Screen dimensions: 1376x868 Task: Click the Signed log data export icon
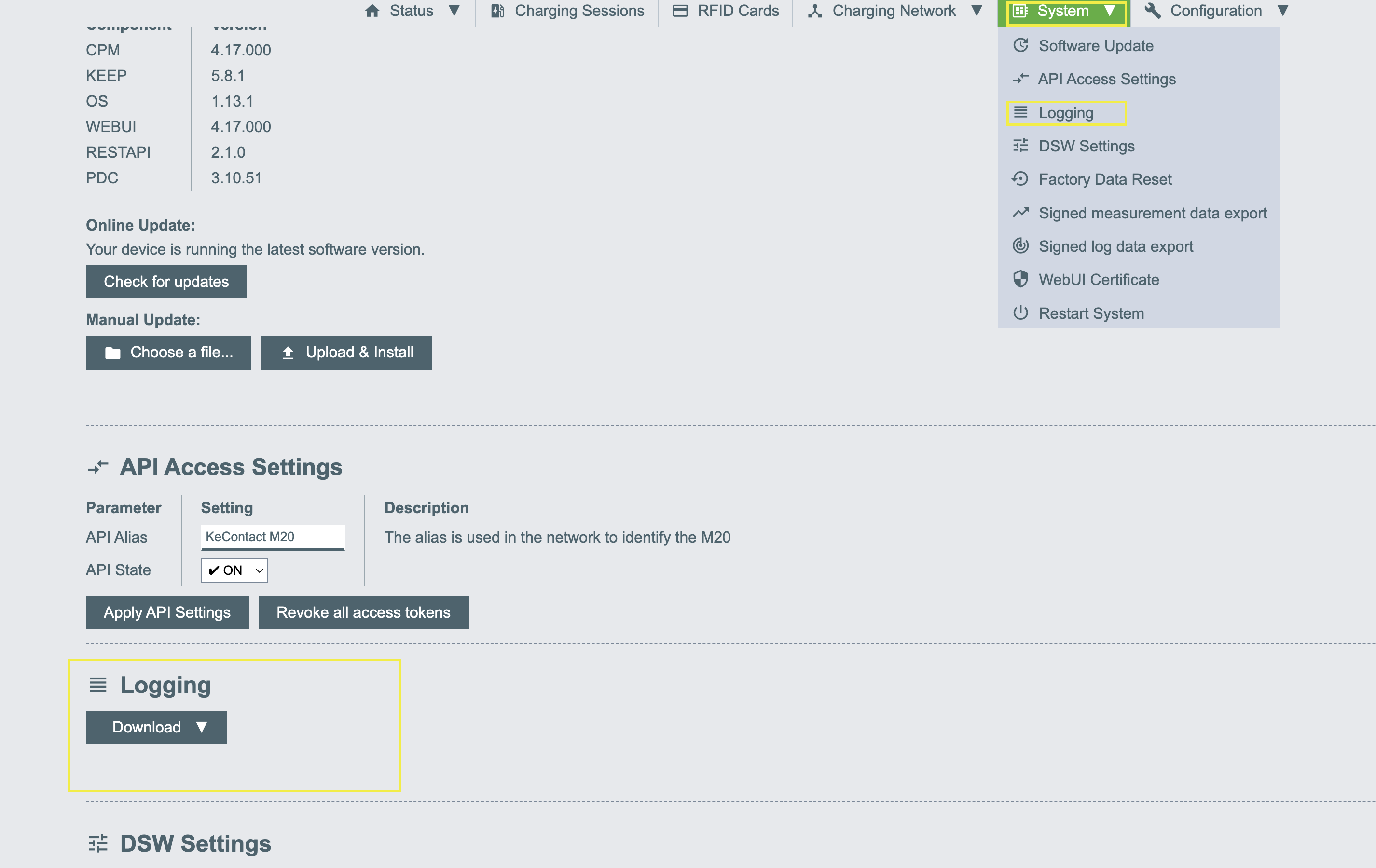coord(1020,246)
